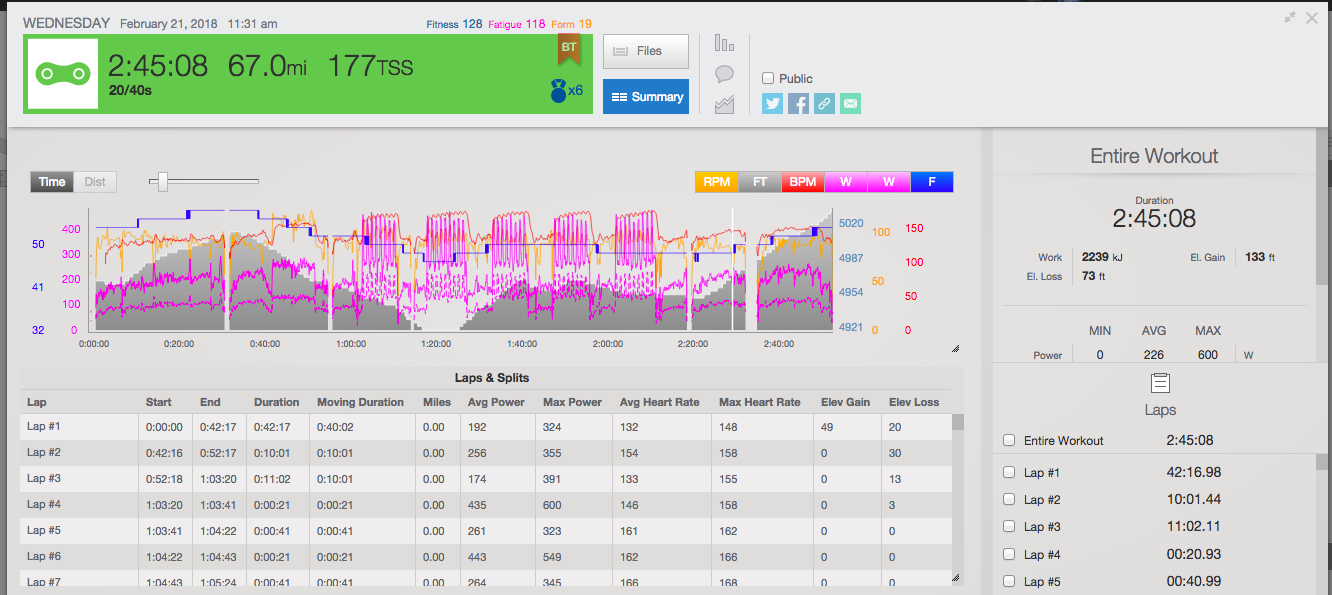
Task: Enable the Public checkbox
Action: (768, 78)
